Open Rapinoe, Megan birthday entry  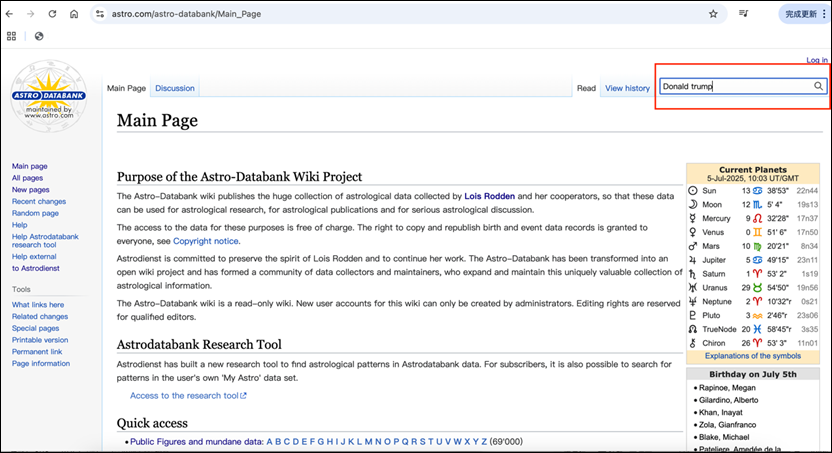coord(727,388)
